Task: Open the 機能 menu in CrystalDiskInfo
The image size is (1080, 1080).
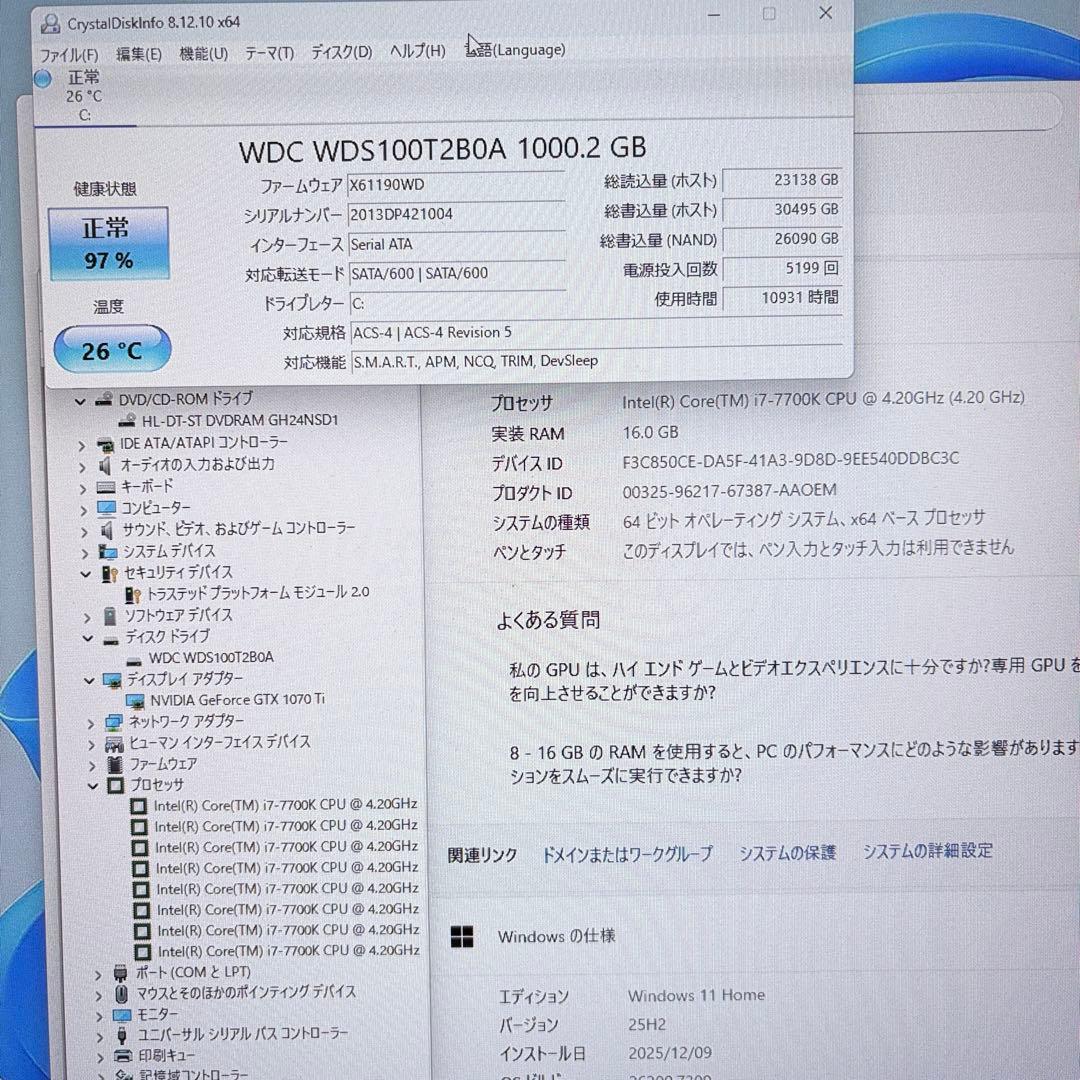Action: tap(203, 53)
